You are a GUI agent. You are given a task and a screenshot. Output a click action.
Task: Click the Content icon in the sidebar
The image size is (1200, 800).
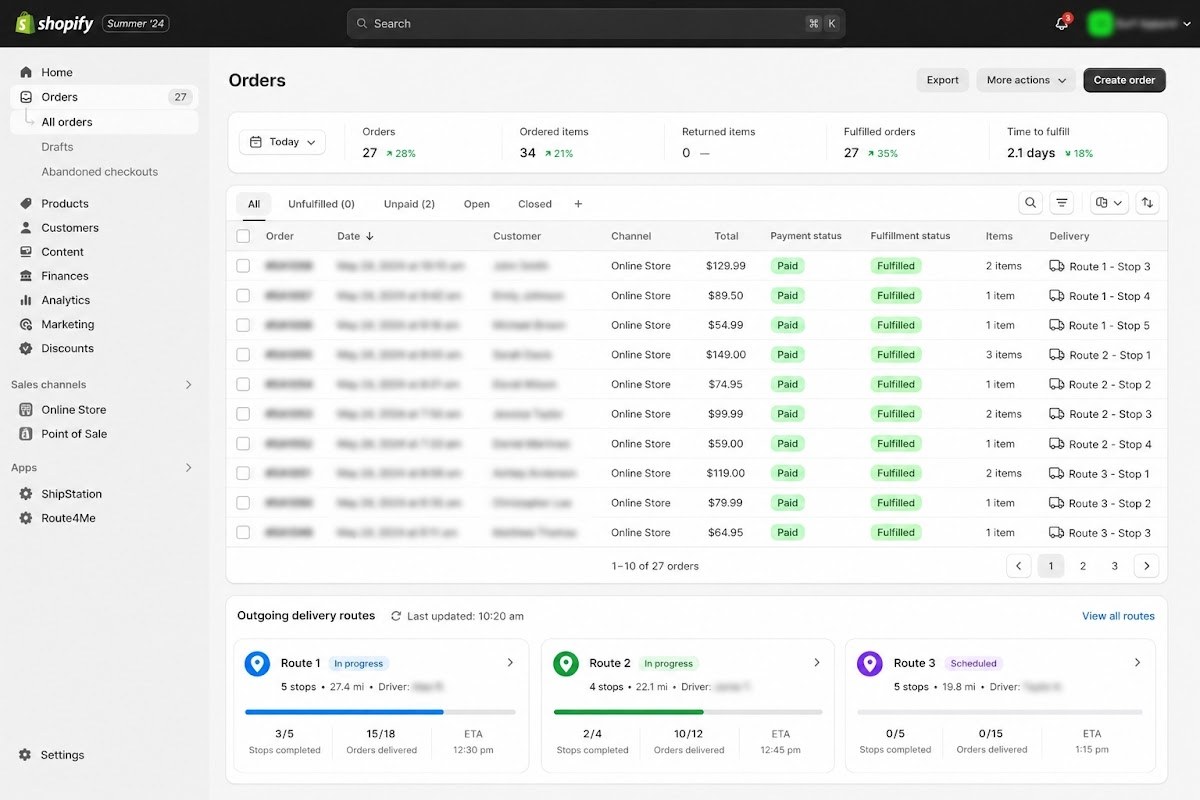click(26, 252)
